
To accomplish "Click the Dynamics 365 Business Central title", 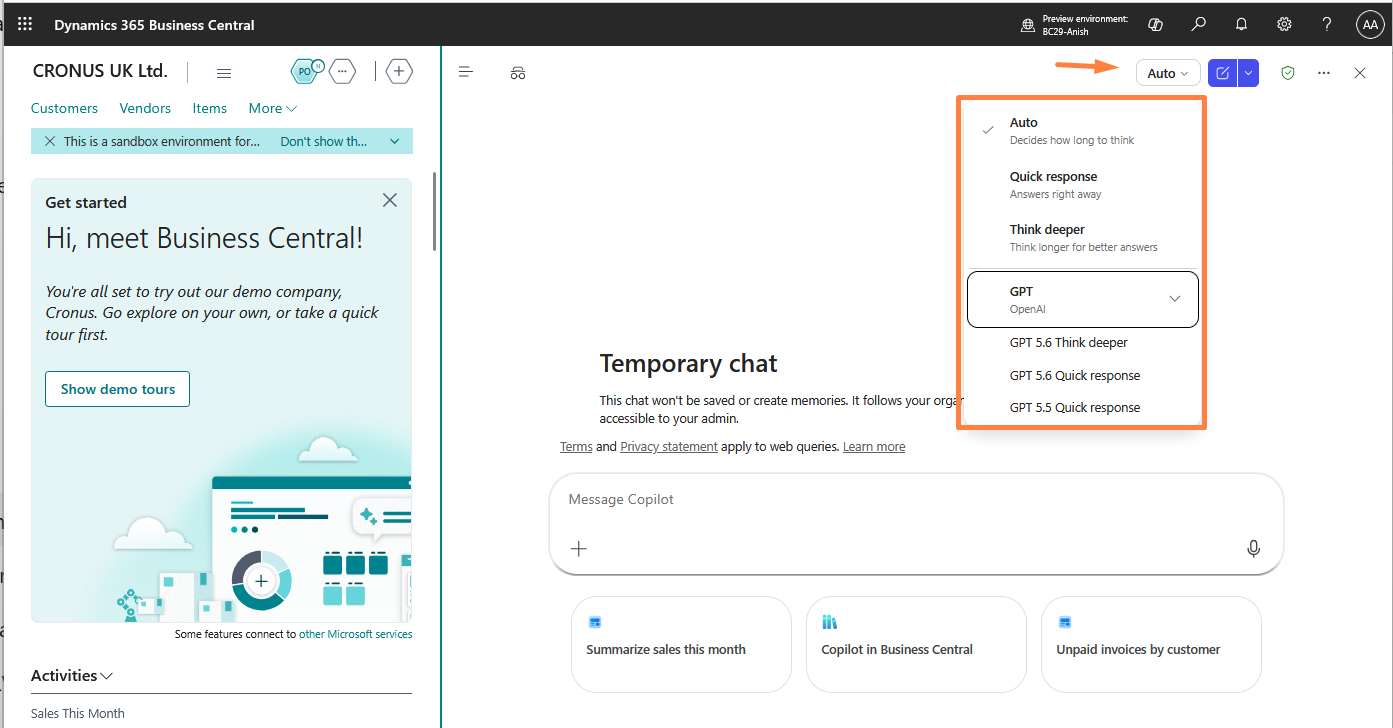I will pos(154,25).
